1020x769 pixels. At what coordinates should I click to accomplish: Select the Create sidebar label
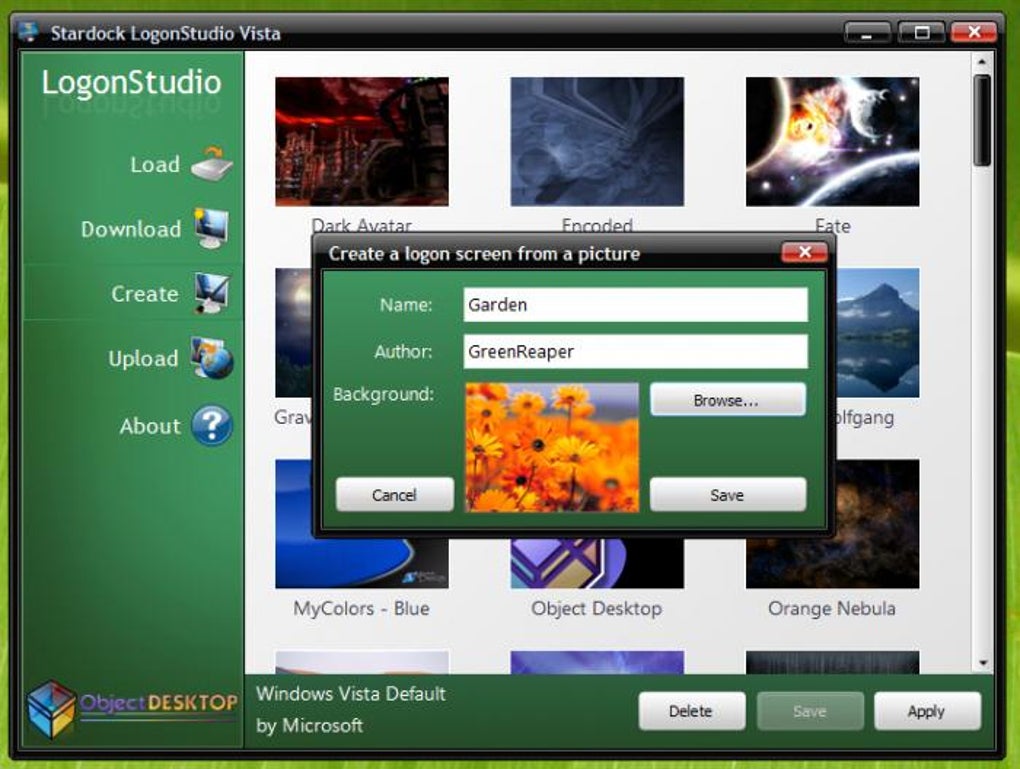click(x=144, y=293)
